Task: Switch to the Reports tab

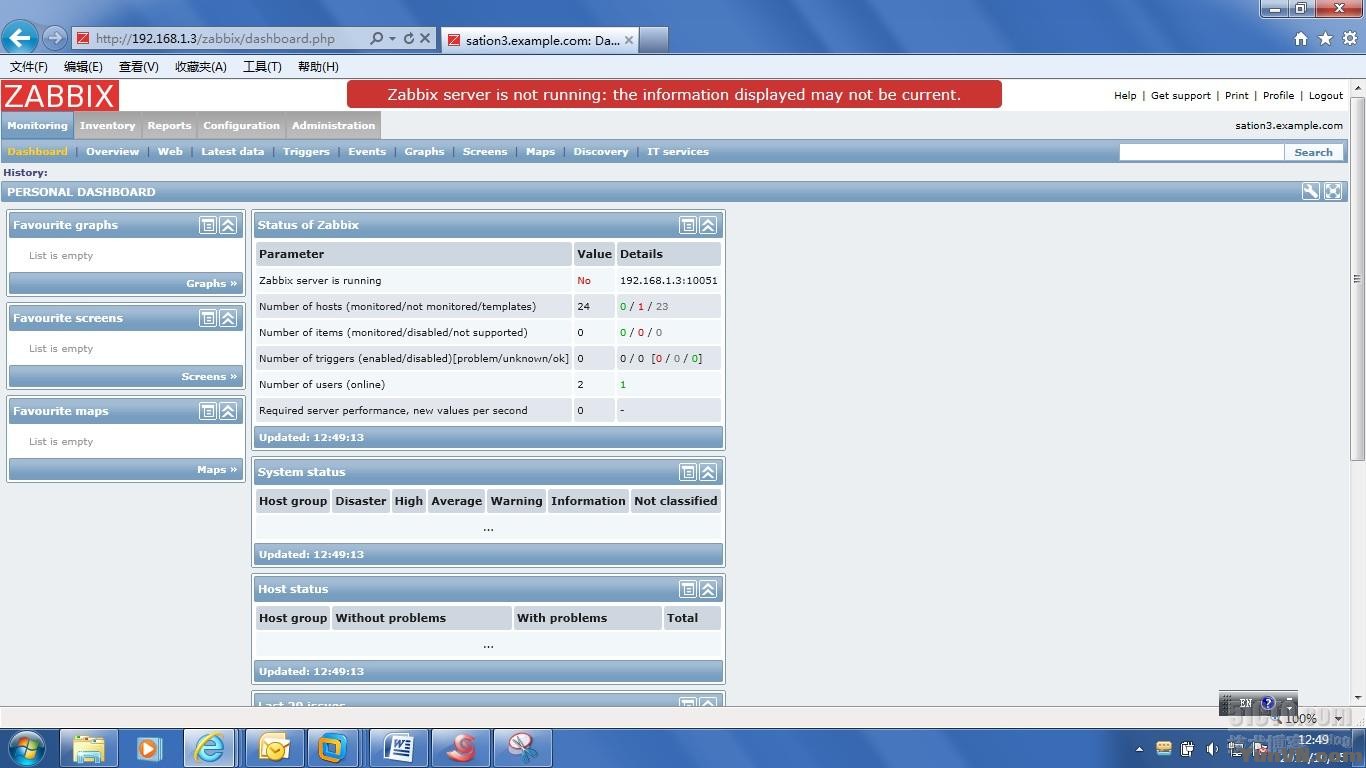Action: click(x=169, y=125)
